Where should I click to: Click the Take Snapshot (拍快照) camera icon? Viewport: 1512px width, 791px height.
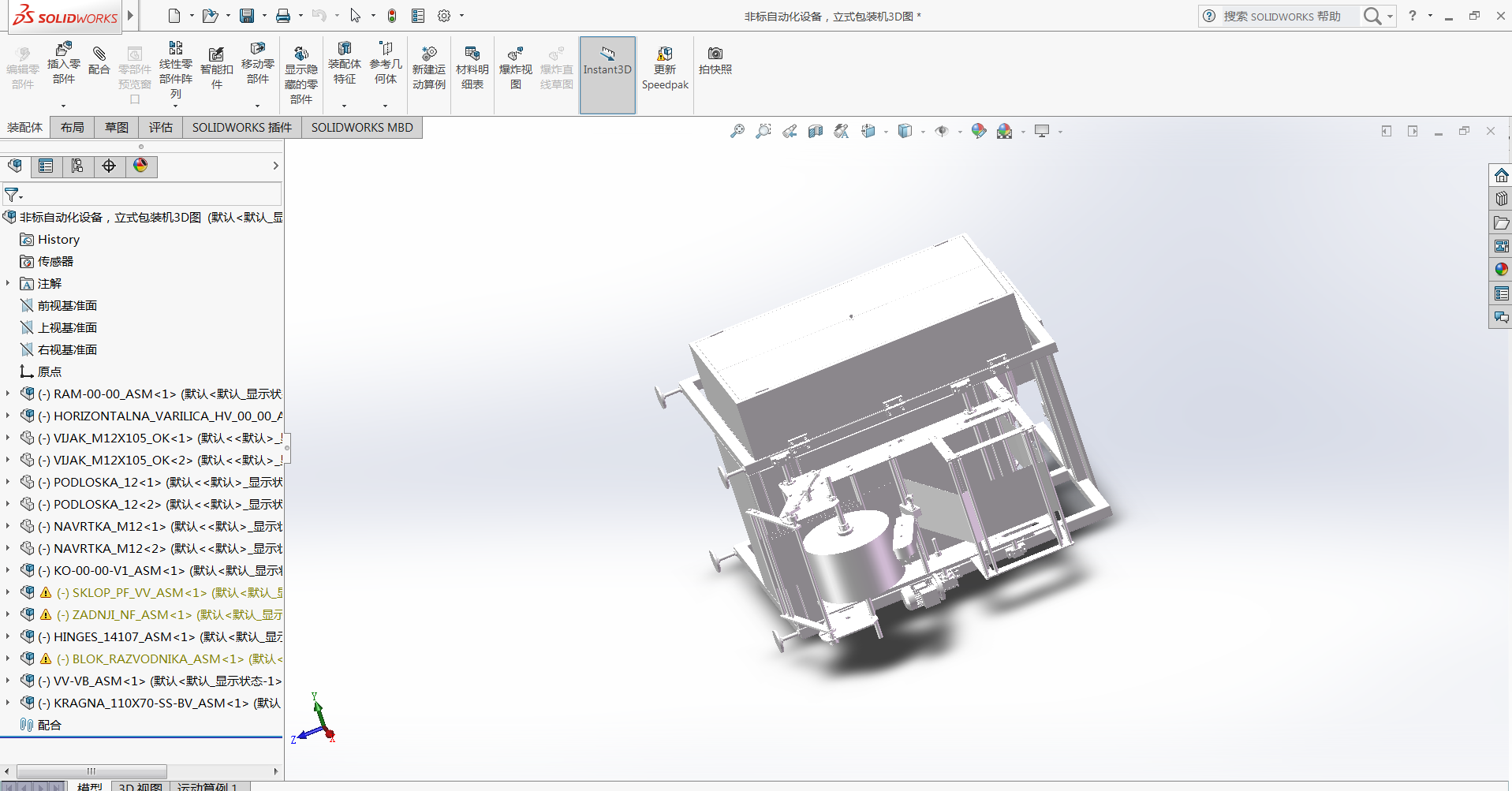tap(715, 54)
